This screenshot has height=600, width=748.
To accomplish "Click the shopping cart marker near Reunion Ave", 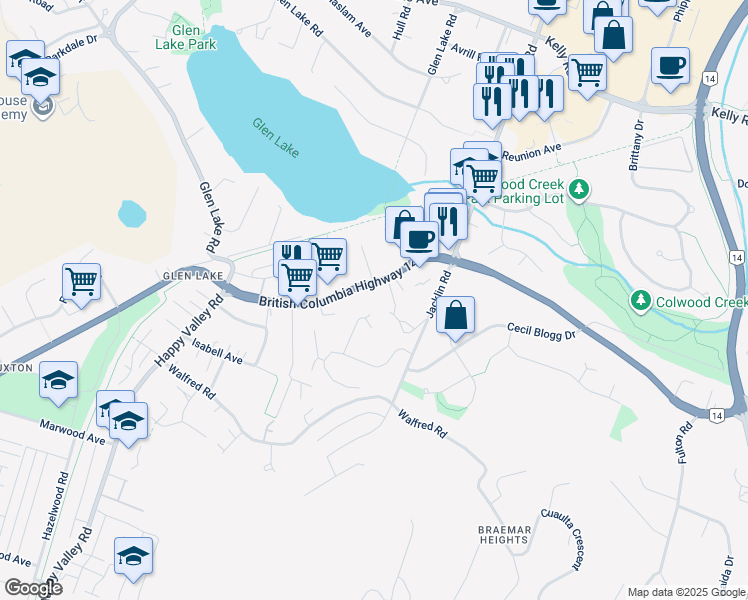I will tap(482, 179).
